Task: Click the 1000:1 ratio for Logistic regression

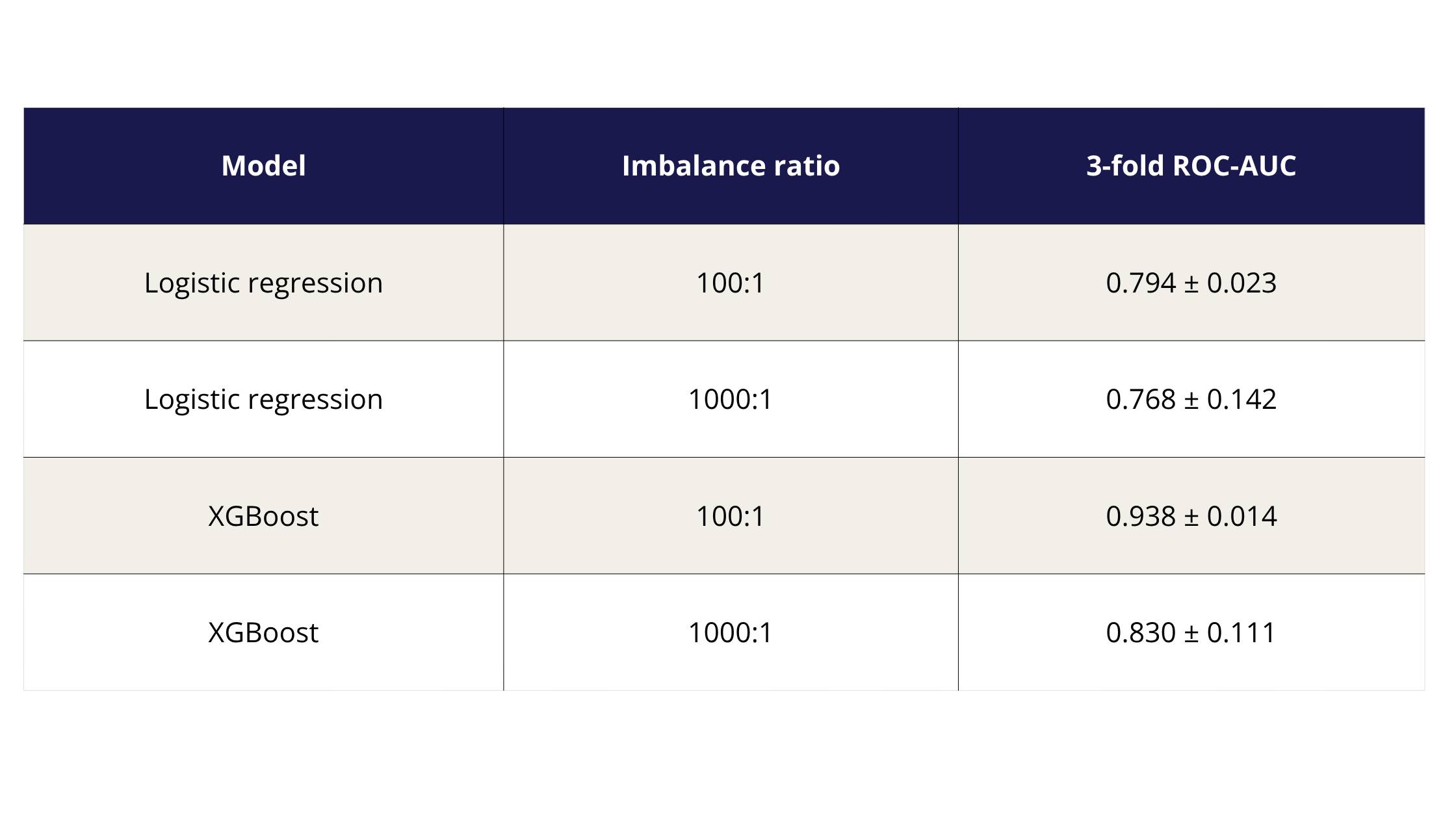Action: (731, 399)
